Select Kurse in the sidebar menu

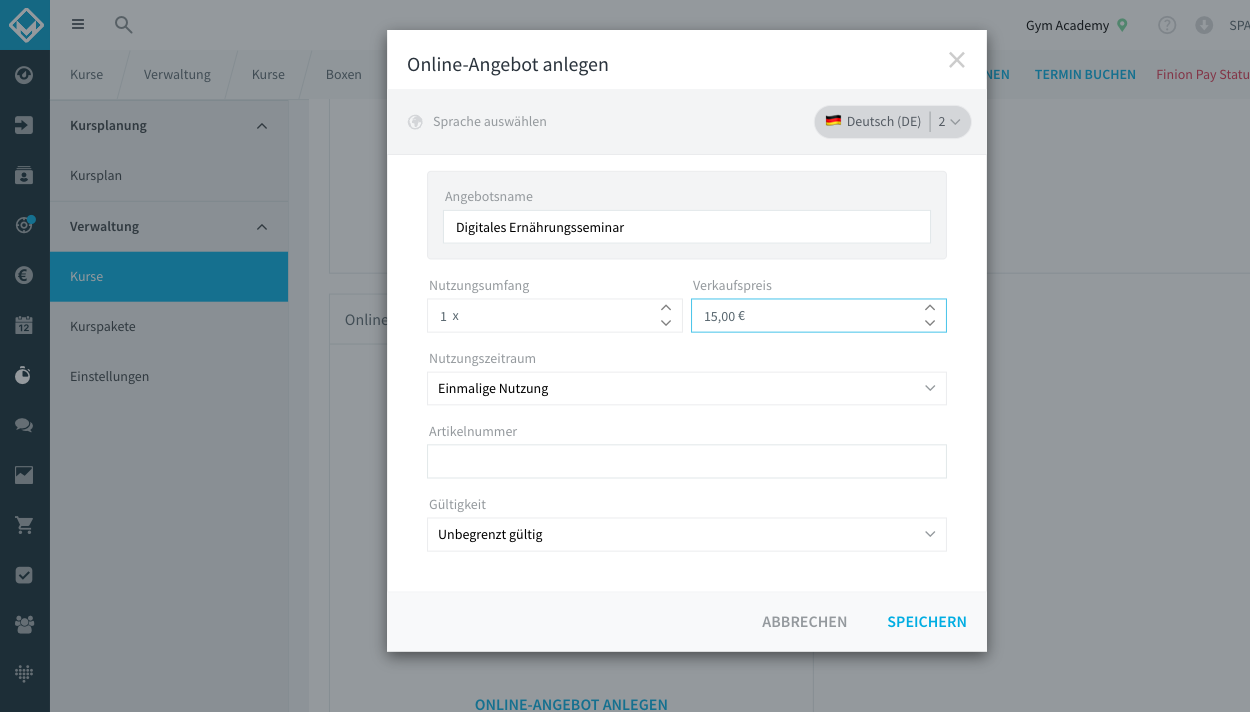169,277
